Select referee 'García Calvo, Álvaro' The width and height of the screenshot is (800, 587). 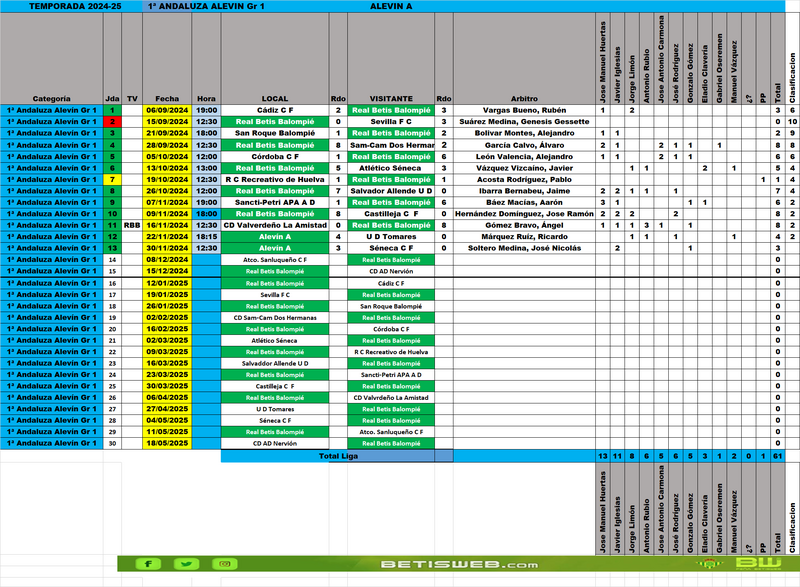tap(524, 145)
